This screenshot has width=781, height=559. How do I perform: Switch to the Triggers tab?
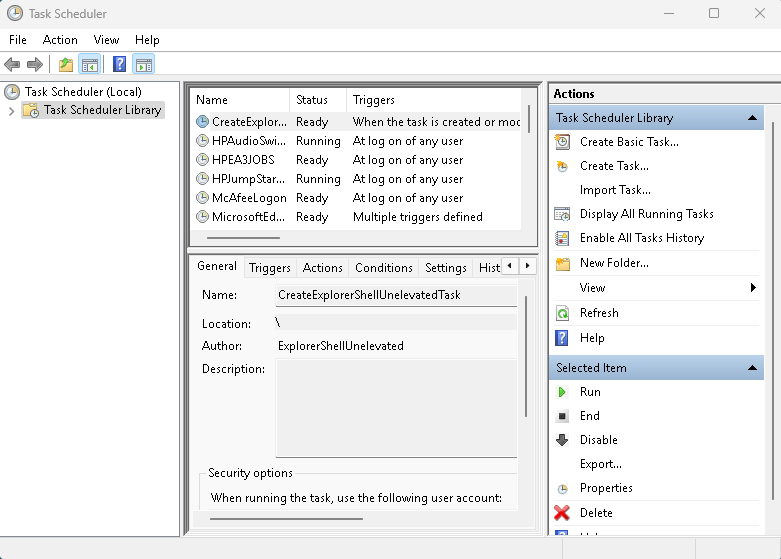point(269,268)
